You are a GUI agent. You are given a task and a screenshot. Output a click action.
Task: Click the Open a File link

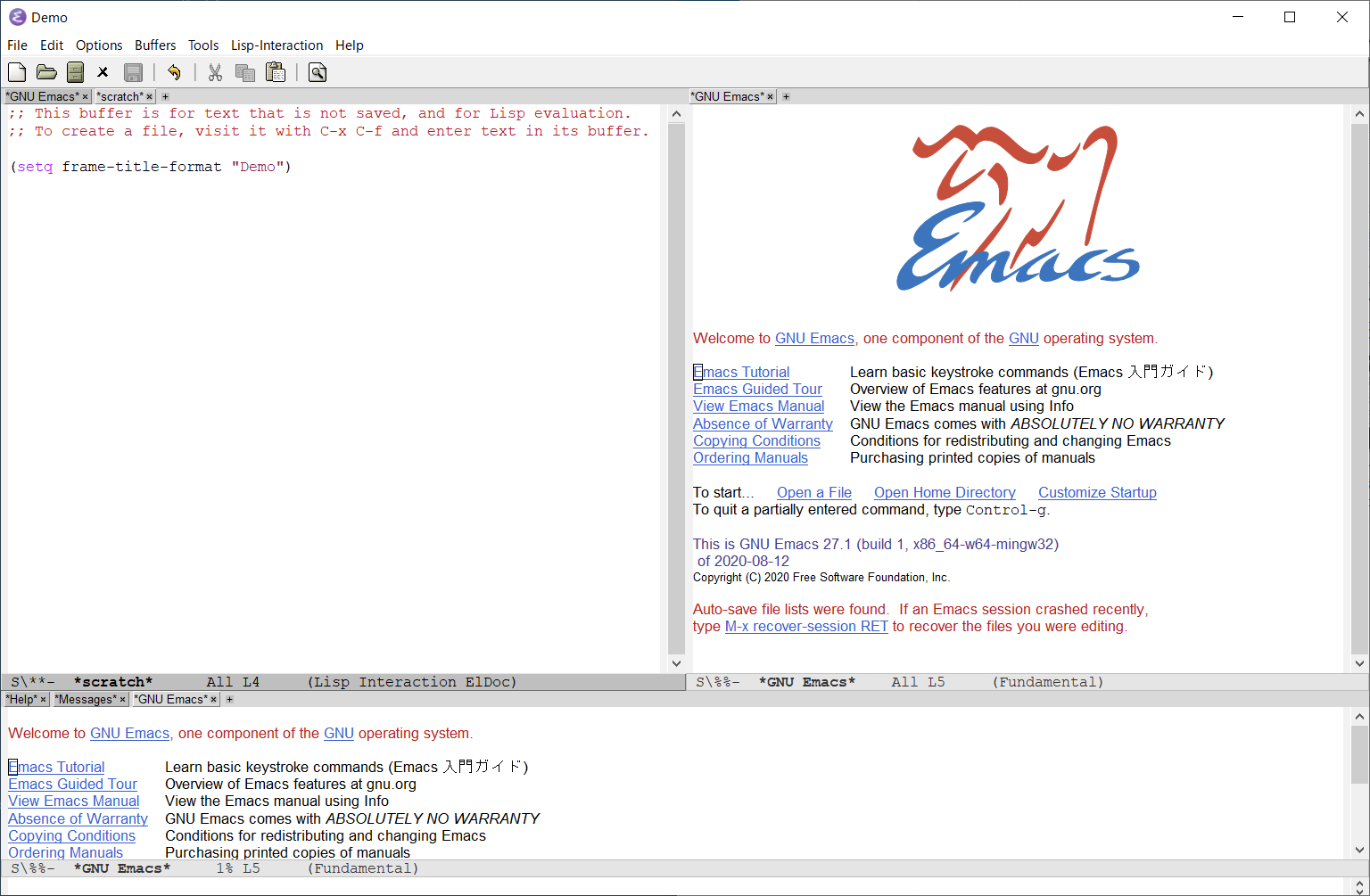click(814, 493)
